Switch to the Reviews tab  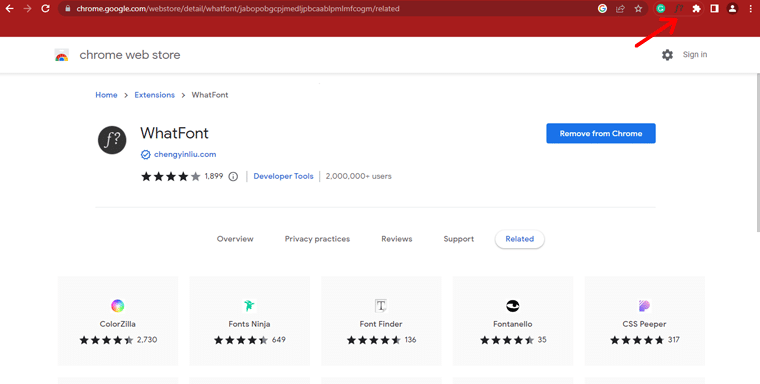tap(396, 239)
